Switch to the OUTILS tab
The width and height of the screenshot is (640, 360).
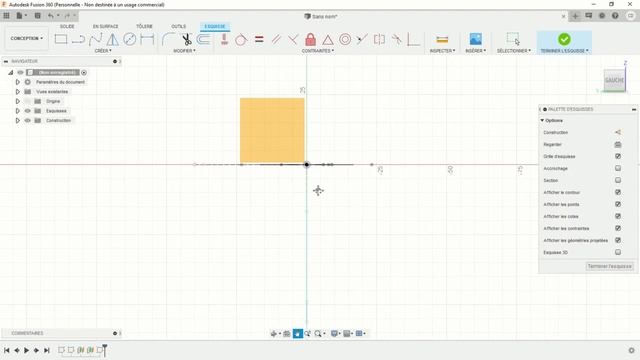tap(178, 27)
